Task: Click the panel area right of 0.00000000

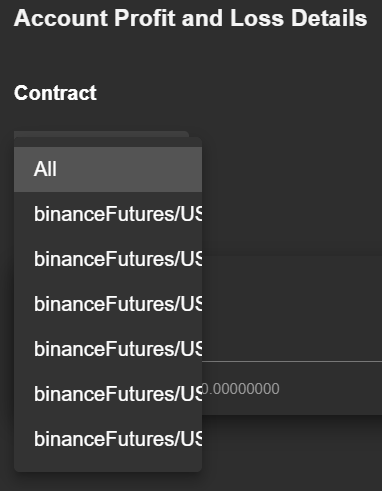Action: pyautogui.click(x=330, y=389)
